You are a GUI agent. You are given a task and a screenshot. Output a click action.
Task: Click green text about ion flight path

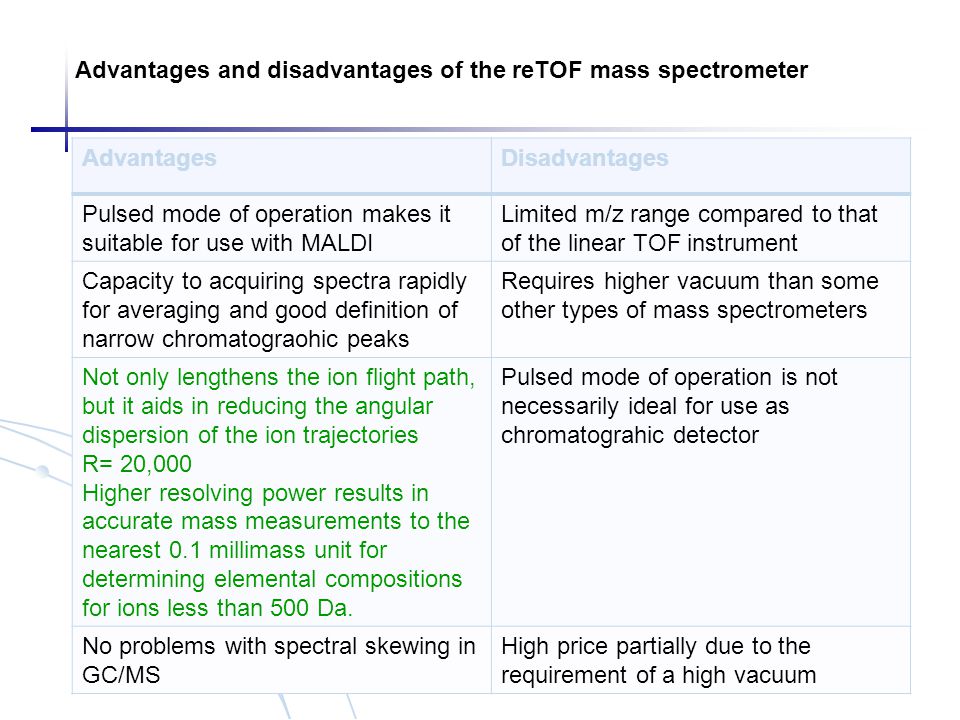pyautogui.click(x=279, y=406)
